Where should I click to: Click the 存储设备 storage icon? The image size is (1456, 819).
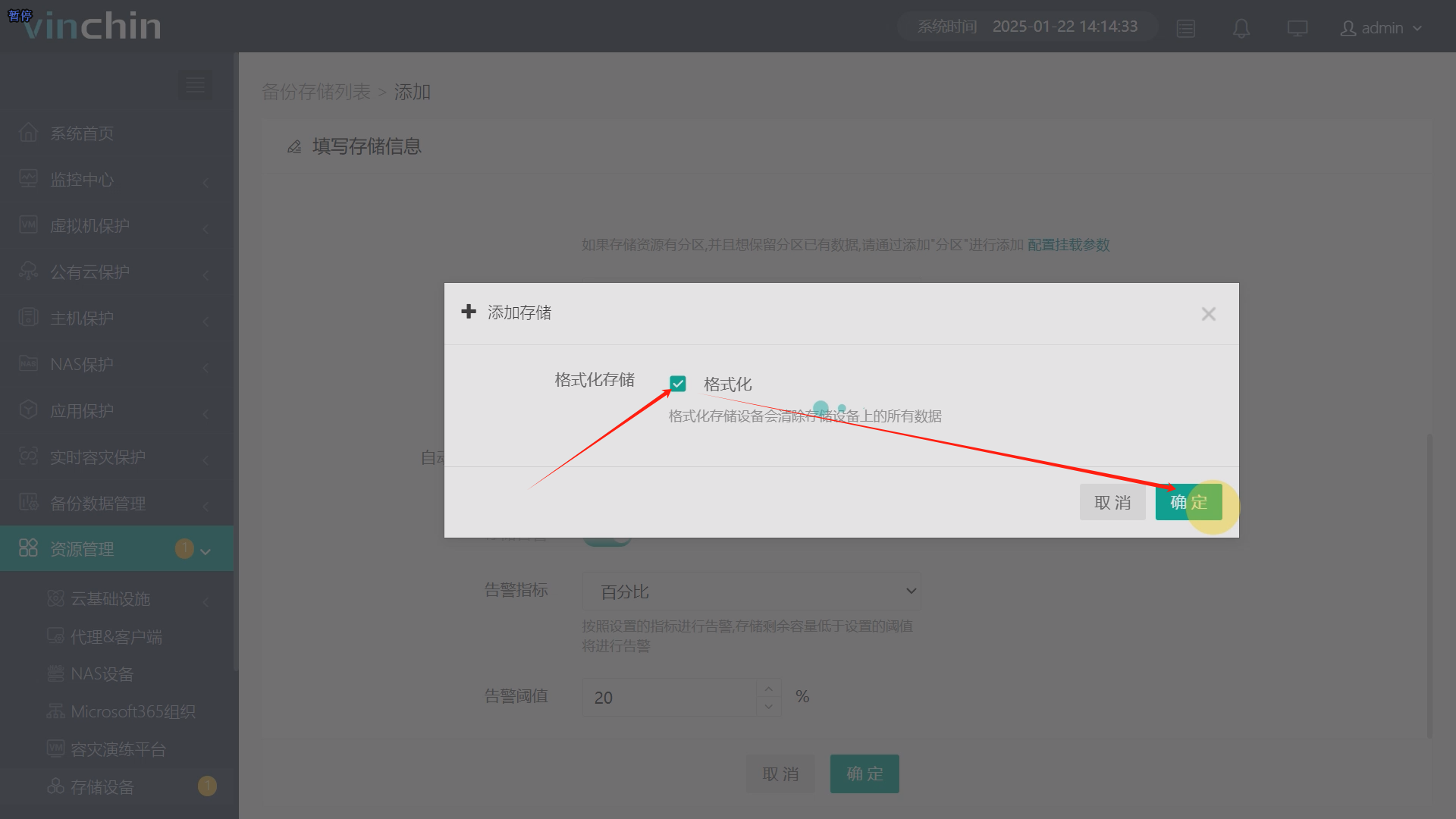[x=55, y=786]
